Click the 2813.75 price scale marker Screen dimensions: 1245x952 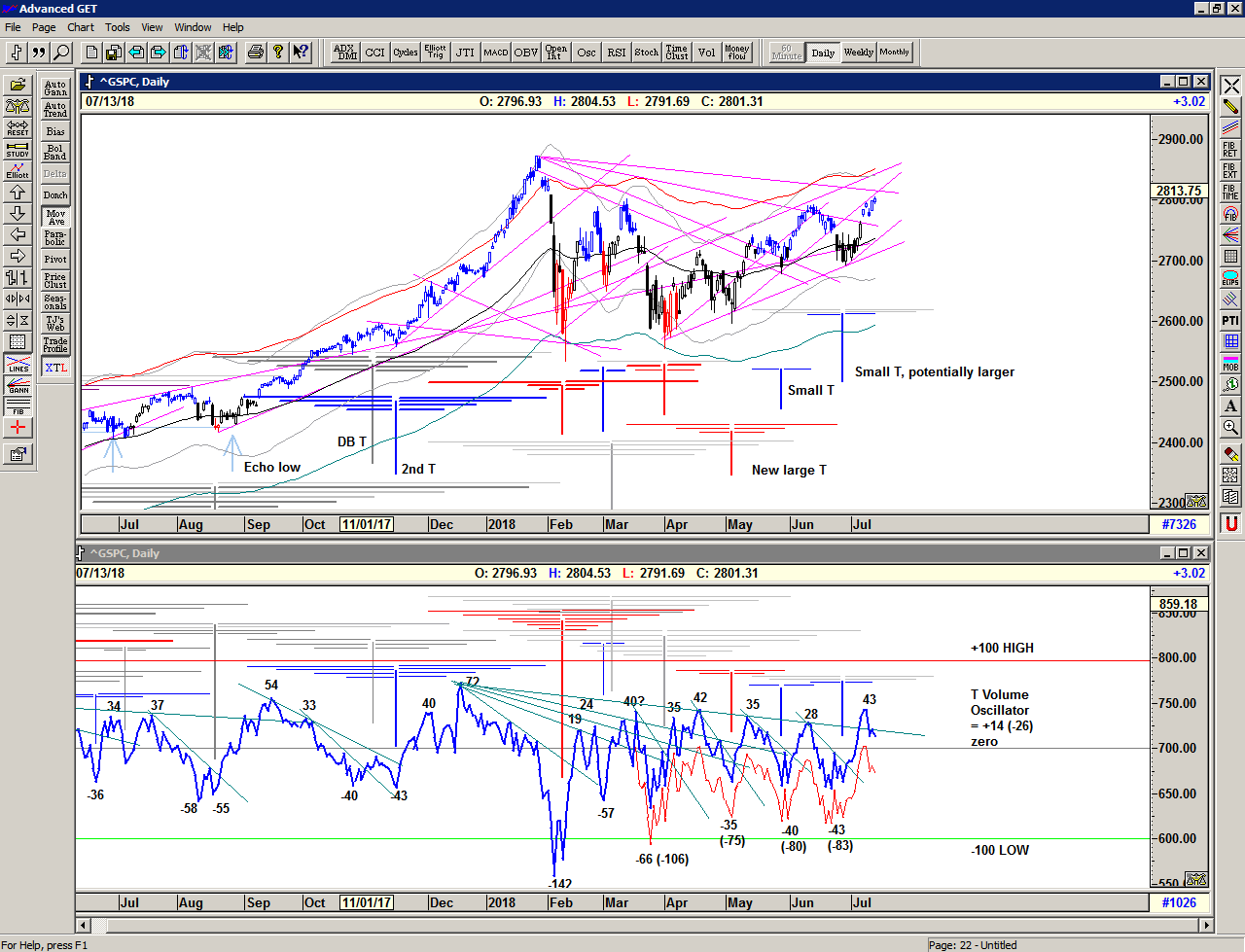(x=1178, y=191)
